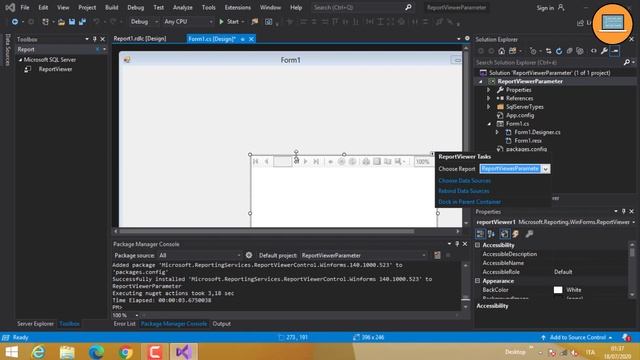Click the Choose Data Sources link

pyautogui.click(x=464, y=180)
